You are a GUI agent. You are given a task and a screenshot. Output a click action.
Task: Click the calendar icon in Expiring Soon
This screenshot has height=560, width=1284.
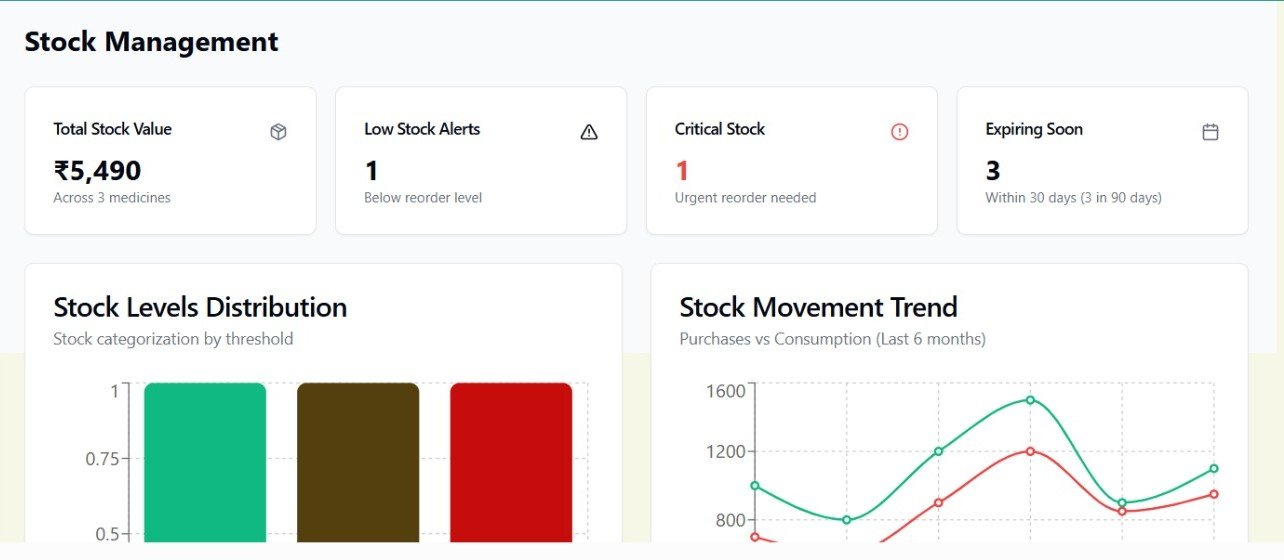[x=1210, y=132]
